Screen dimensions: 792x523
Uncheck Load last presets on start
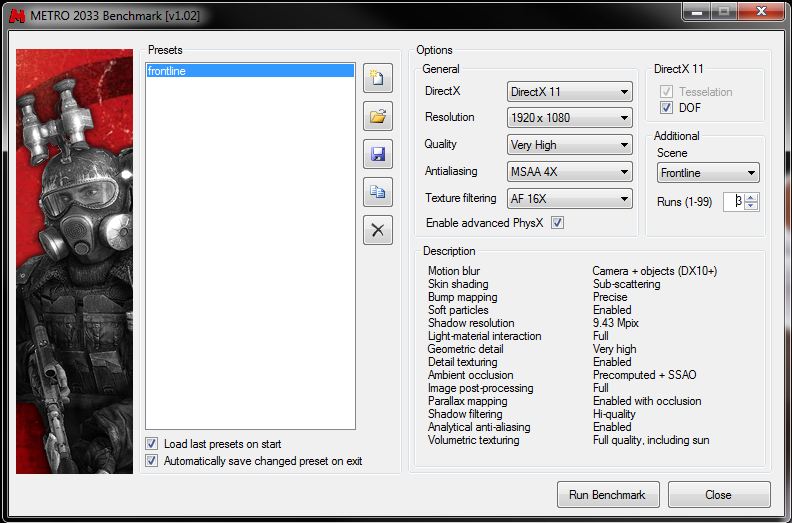click(152, 444)
